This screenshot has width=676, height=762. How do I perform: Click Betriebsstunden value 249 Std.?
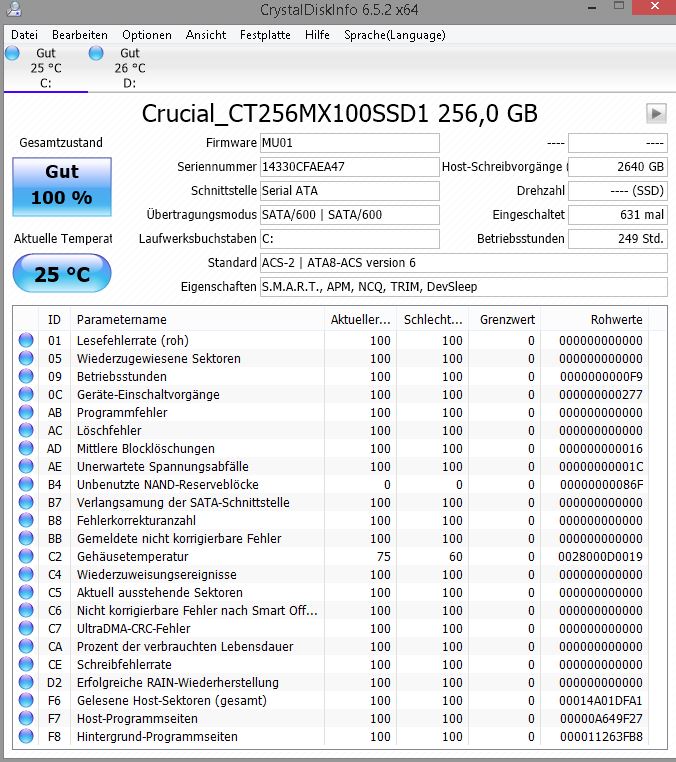tap(618, 239)
